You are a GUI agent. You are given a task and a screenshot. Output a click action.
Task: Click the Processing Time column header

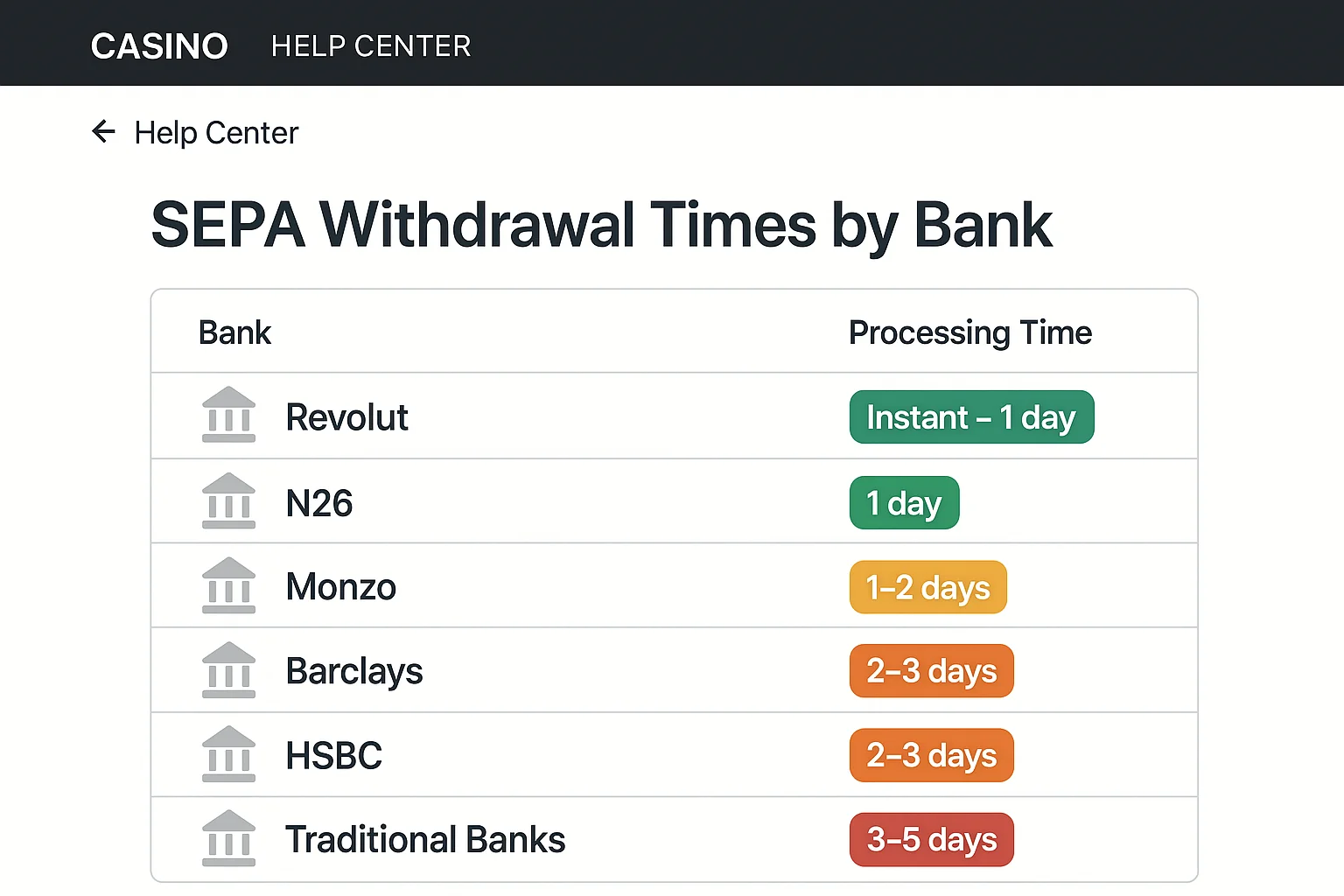tap(969, 332)
